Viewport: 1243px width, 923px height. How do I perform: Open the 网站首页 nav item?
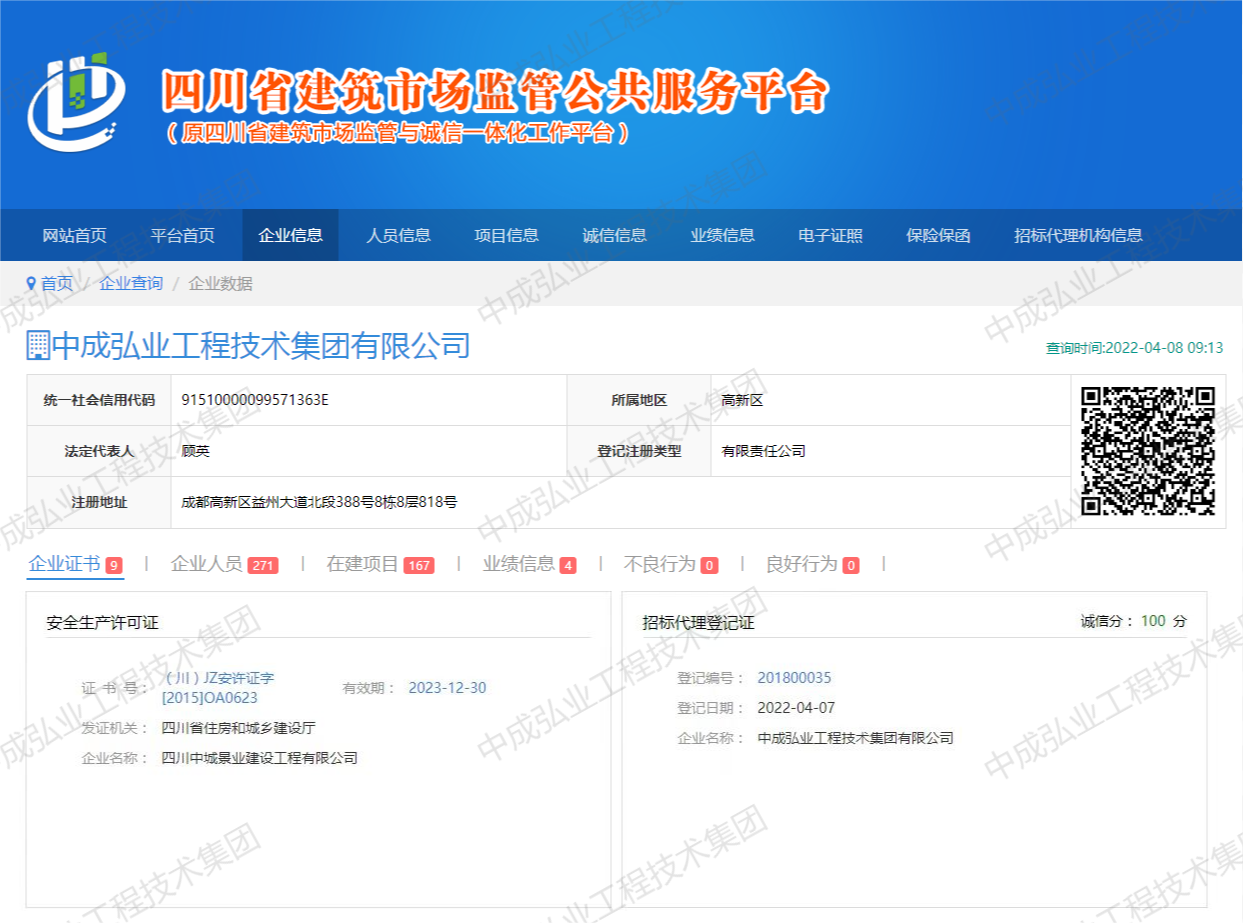tap(74, 235)
